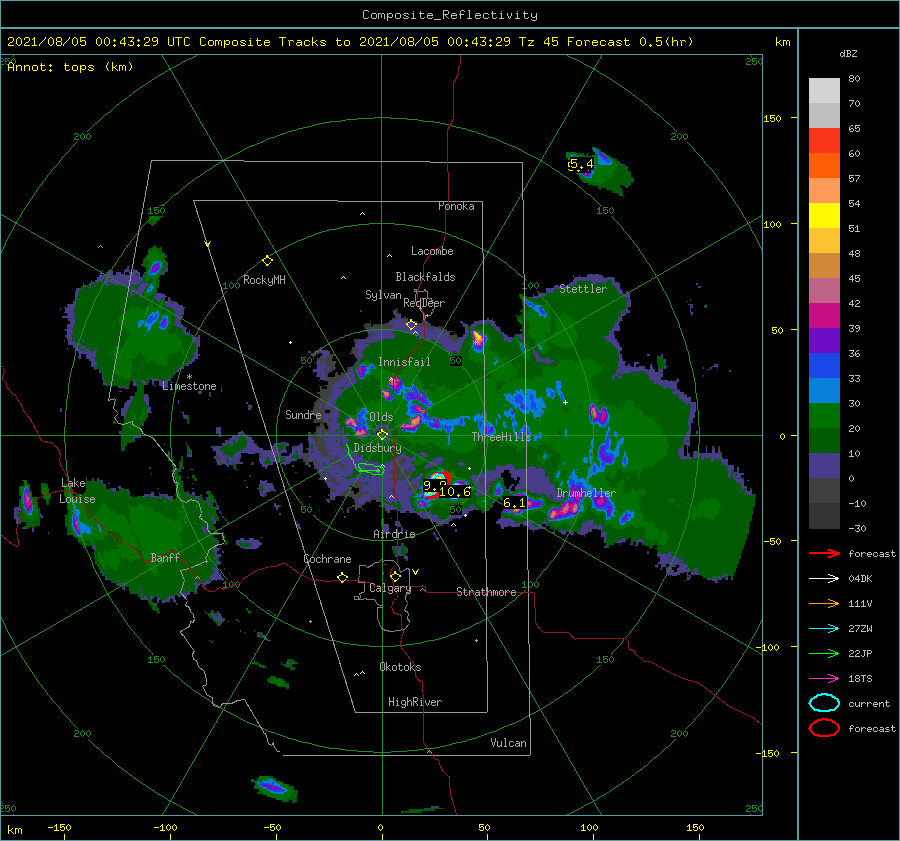Click the Strathmore city label
This screenshot has height=841, width=900.
(x=486, y=592)
